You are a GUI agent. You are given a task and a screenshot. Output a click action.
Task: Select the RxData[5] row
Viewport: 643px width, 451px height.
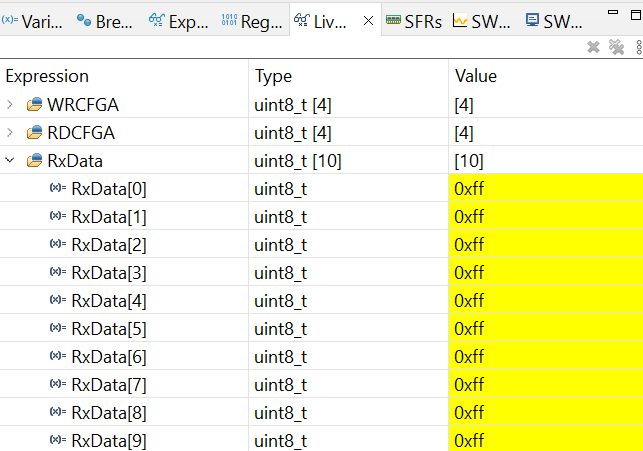click(322, 328)
